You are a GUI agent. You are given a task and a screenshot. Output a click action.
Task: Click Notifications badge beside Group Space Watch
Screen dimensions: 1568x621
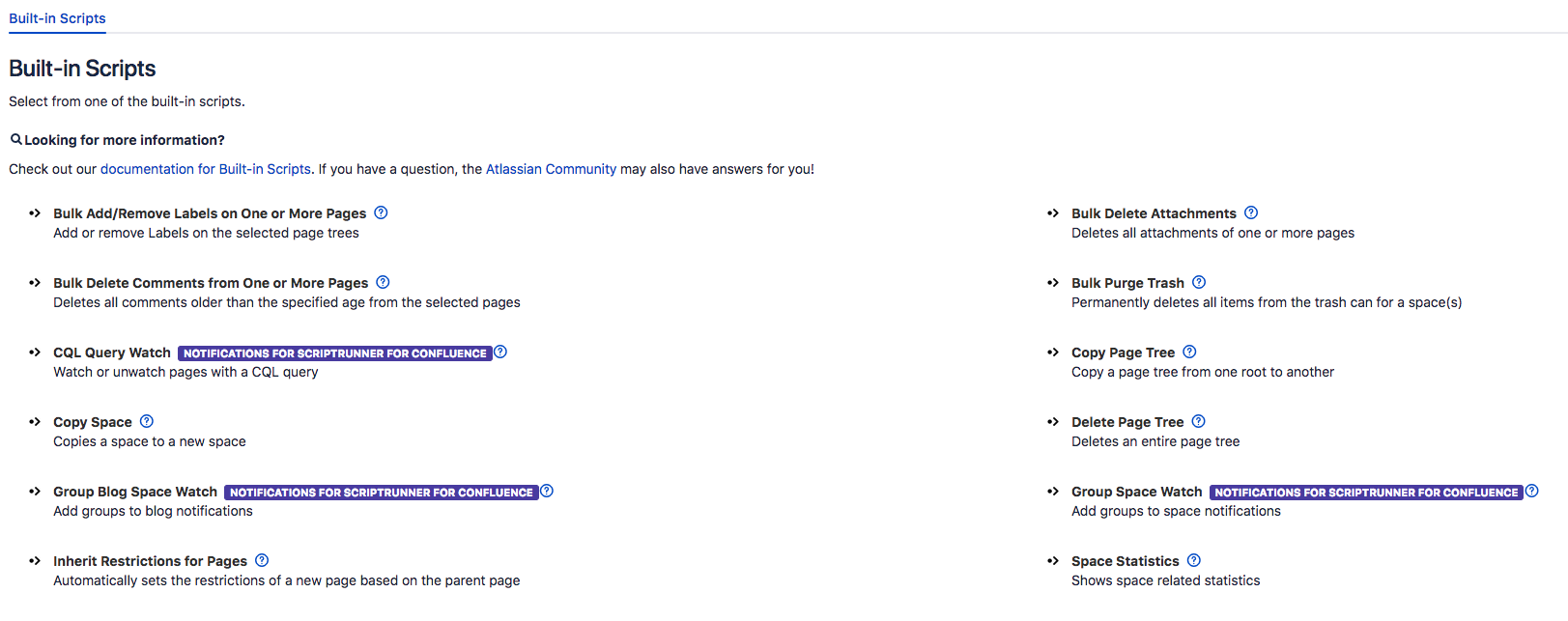tap(1366, 493)
